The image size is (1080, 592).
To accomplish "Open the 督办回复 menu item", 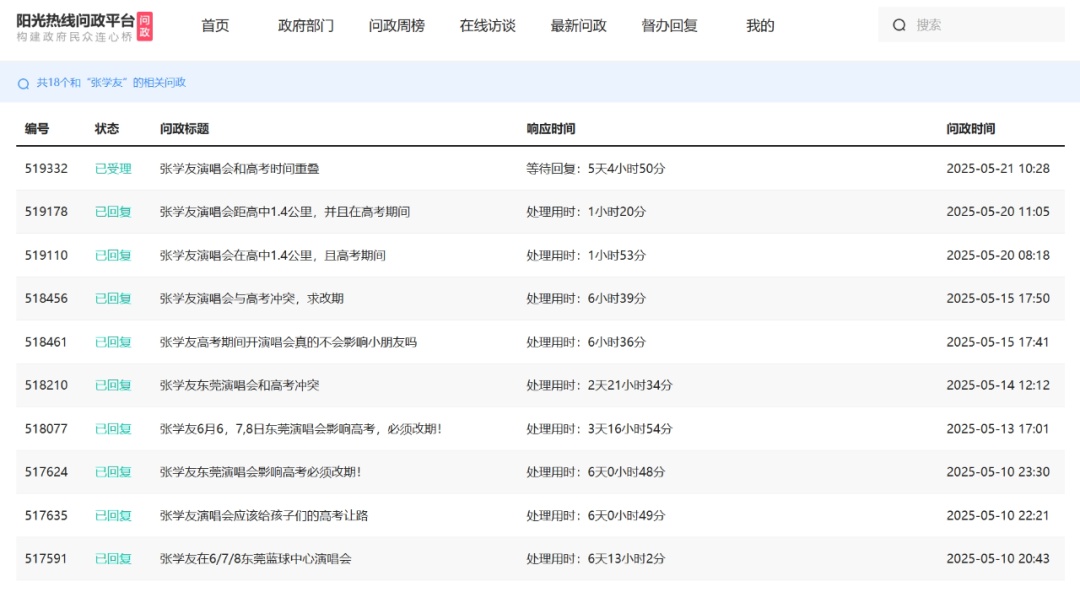I will (667, 25).
